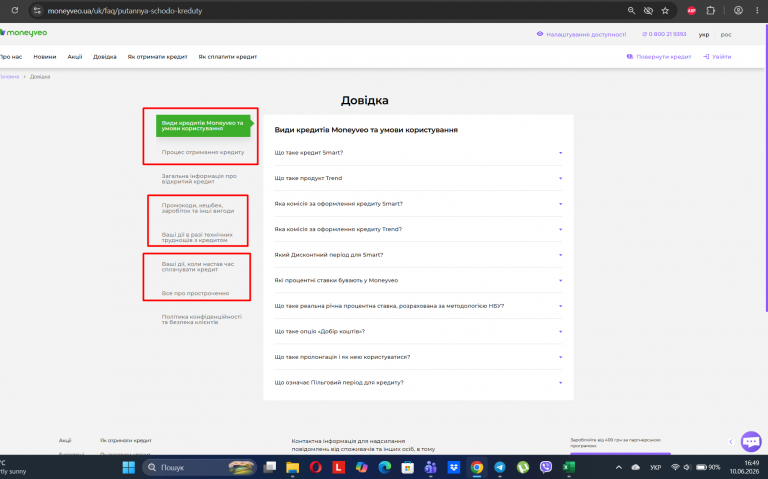768x479 pixels.
Task: Open 'Новини' menu item
Action: [x=45, y=57]
